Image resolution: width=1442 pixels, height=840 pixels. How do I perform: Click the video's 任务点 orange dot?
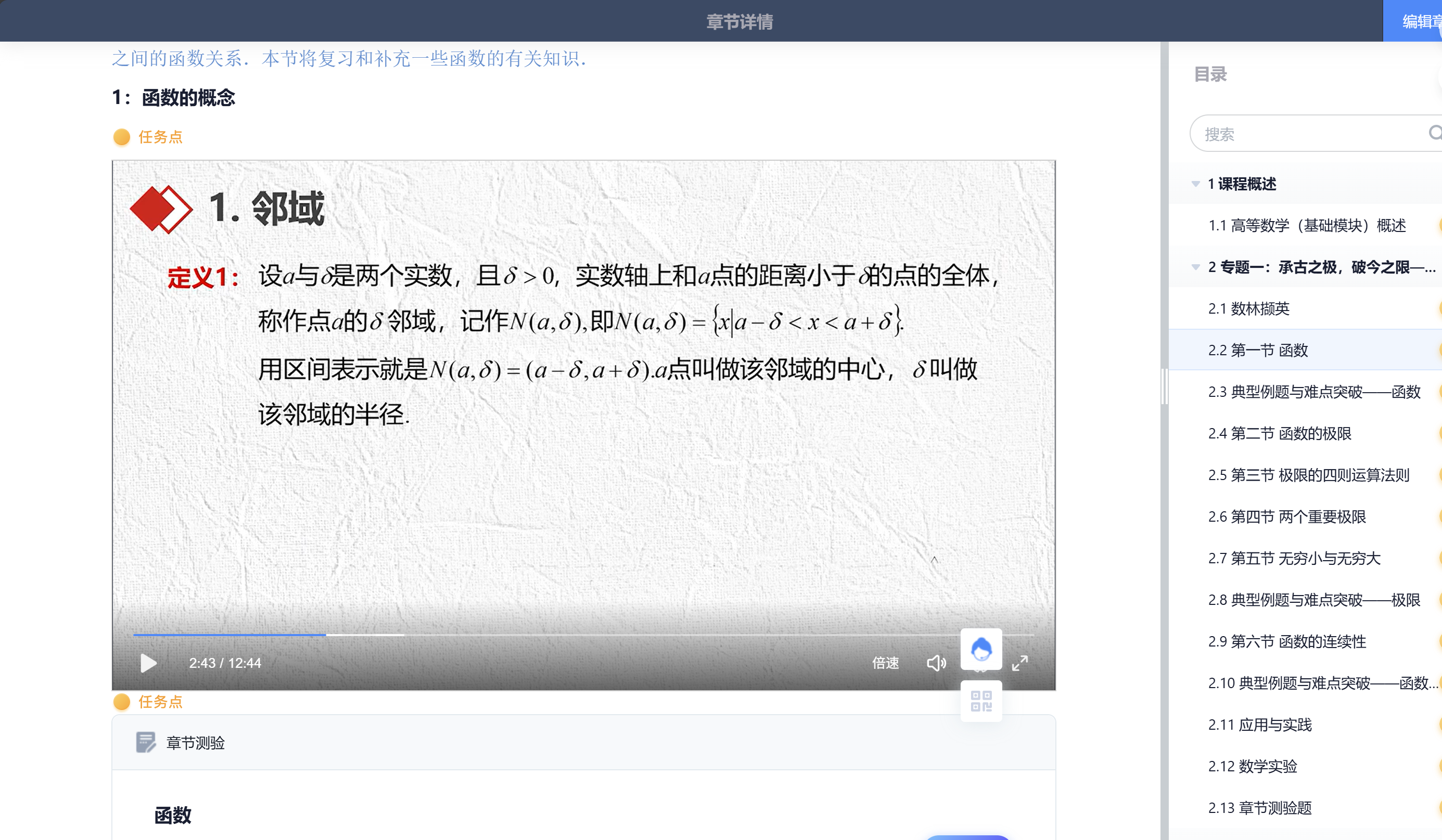coord(121,137)
